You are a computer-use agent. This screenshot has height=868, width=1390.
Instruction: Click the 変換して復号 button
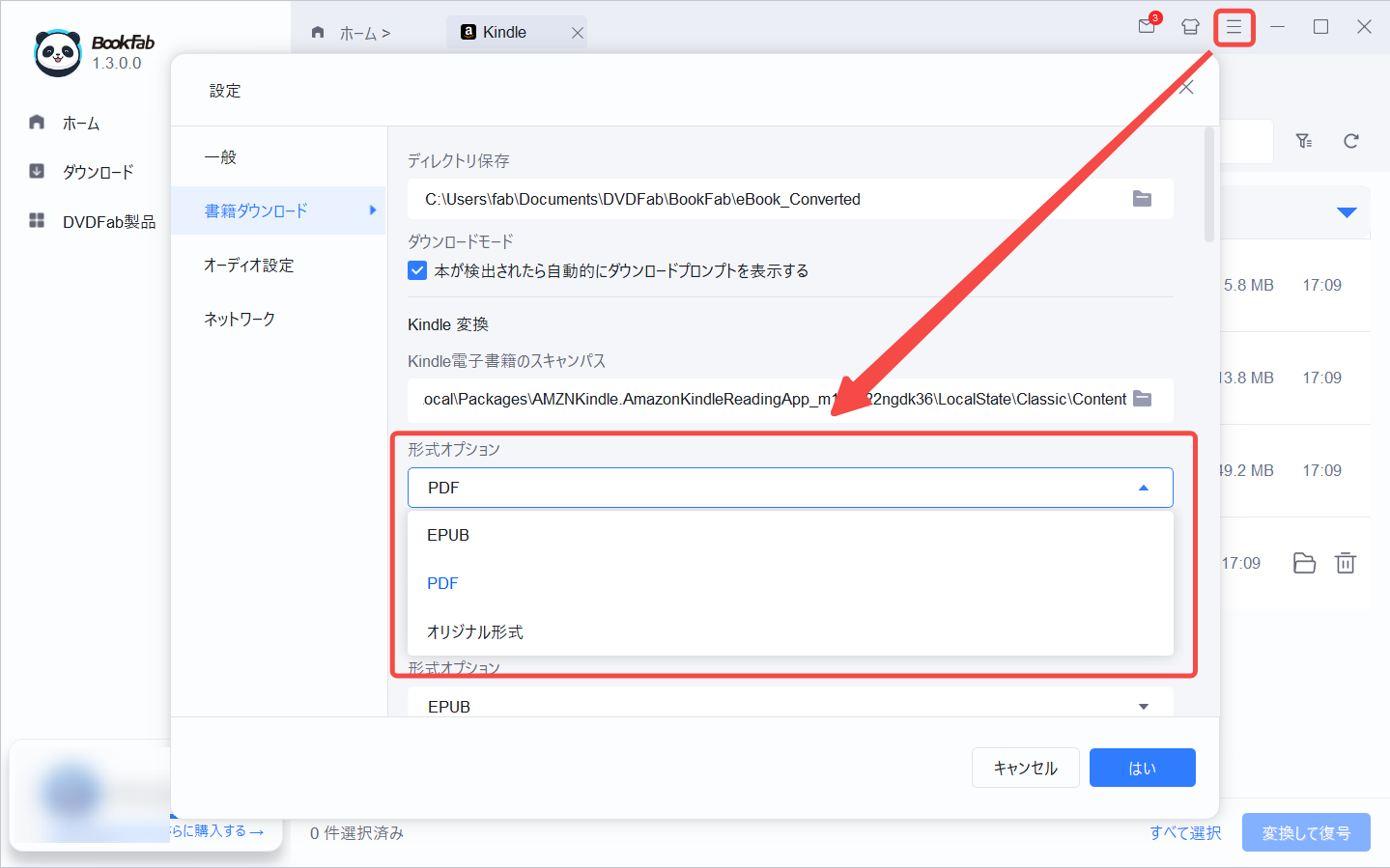(x=1306, y=832)
